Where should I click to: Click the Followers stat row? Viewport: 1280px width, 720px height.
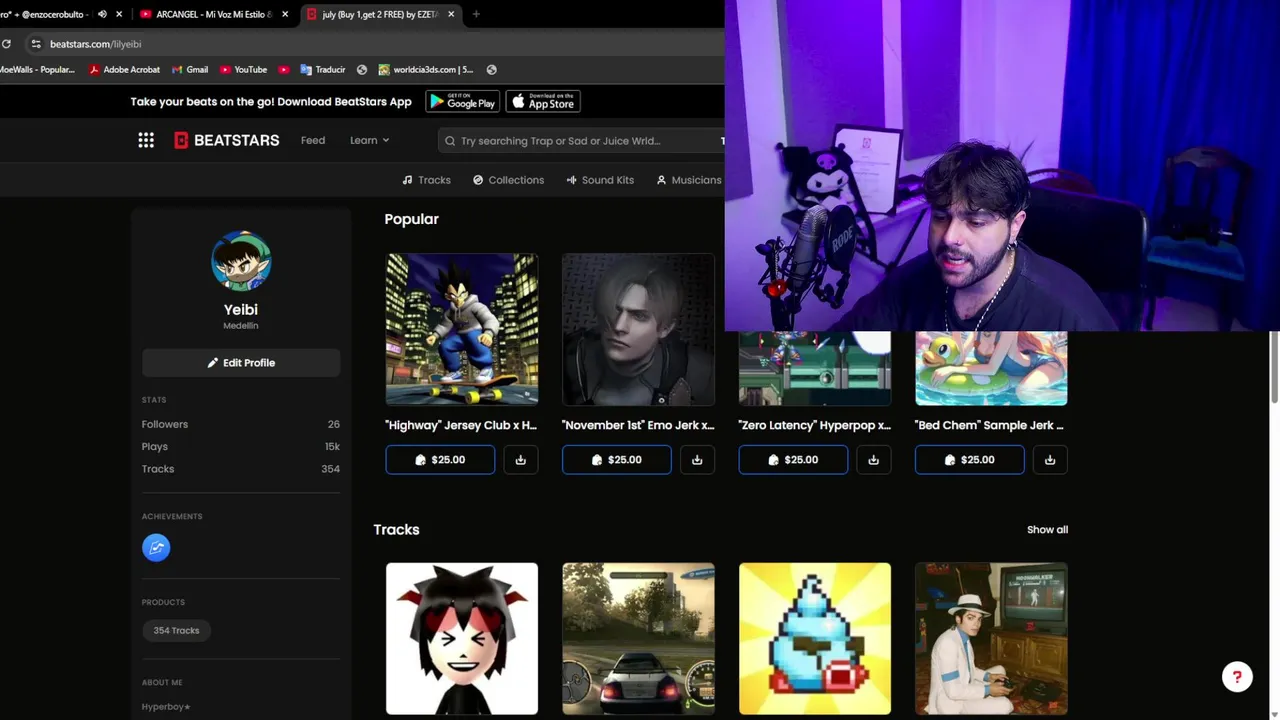point(241,424)
